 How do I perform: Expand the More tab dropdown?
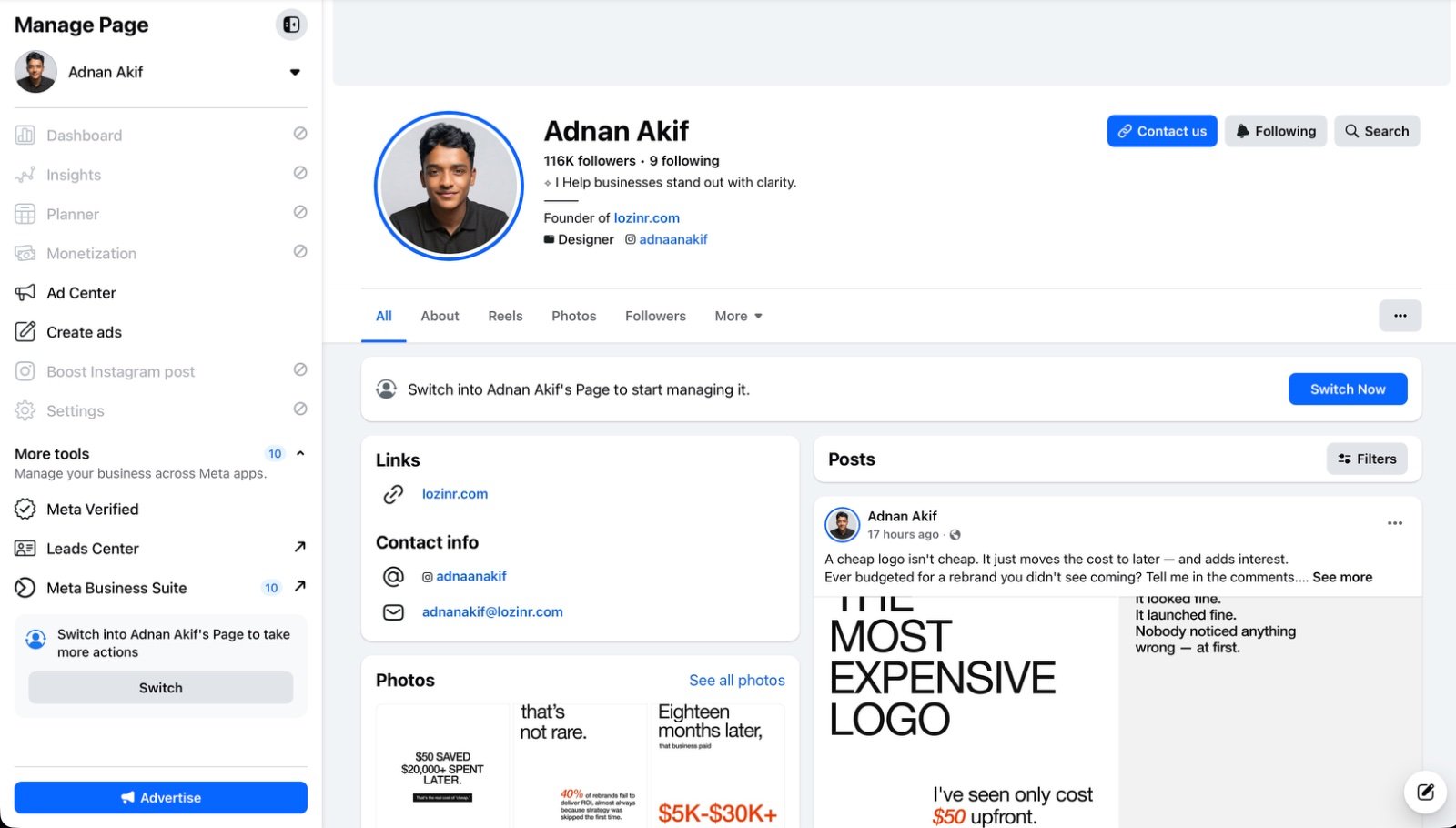pos(738,316)
